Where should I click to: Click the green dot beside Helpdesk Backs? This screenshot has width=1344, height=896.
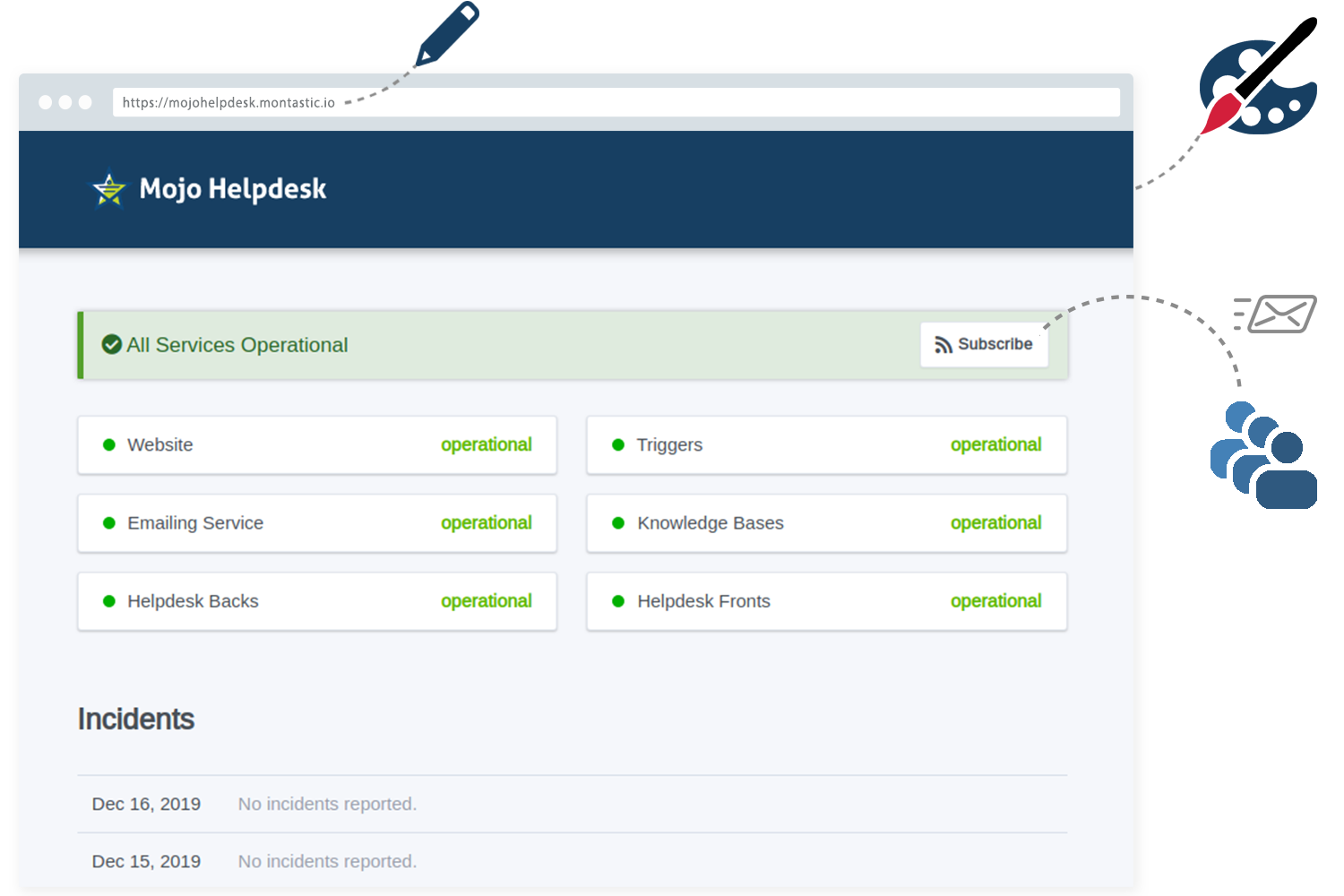point(109,601)
